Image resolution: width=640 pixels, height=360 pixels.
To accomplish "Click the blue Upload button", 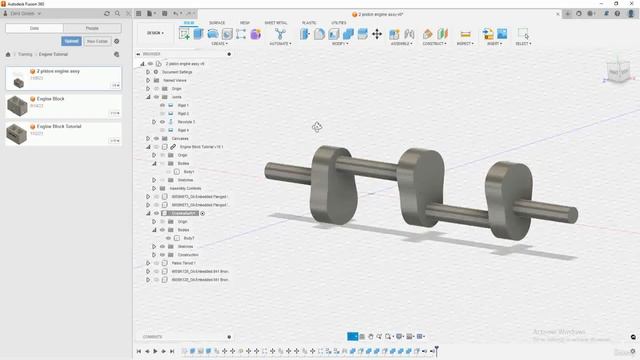I will [71, 41].
